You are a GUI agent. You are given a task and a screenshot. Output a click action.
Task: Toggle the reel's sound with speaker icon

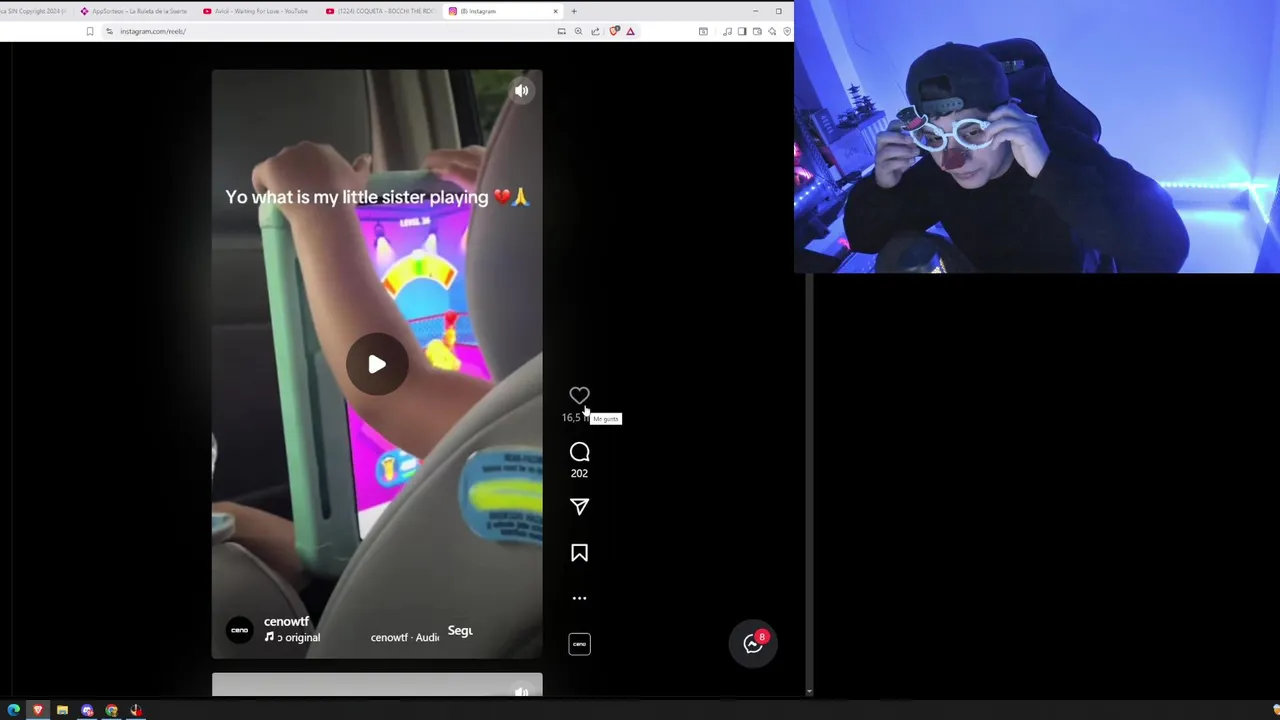(x=521, y=91)
